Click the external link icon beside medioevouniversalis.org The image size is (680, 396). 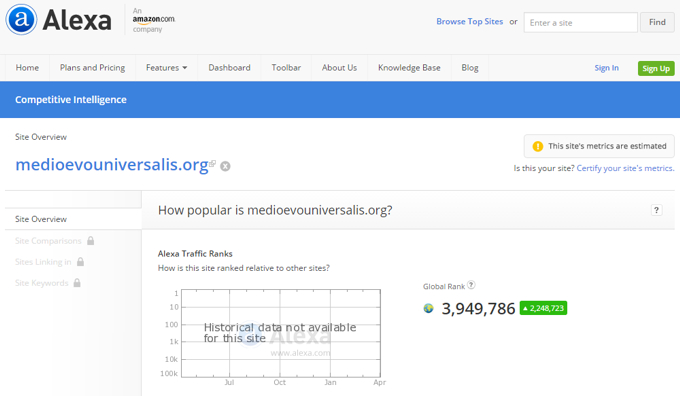212,164
